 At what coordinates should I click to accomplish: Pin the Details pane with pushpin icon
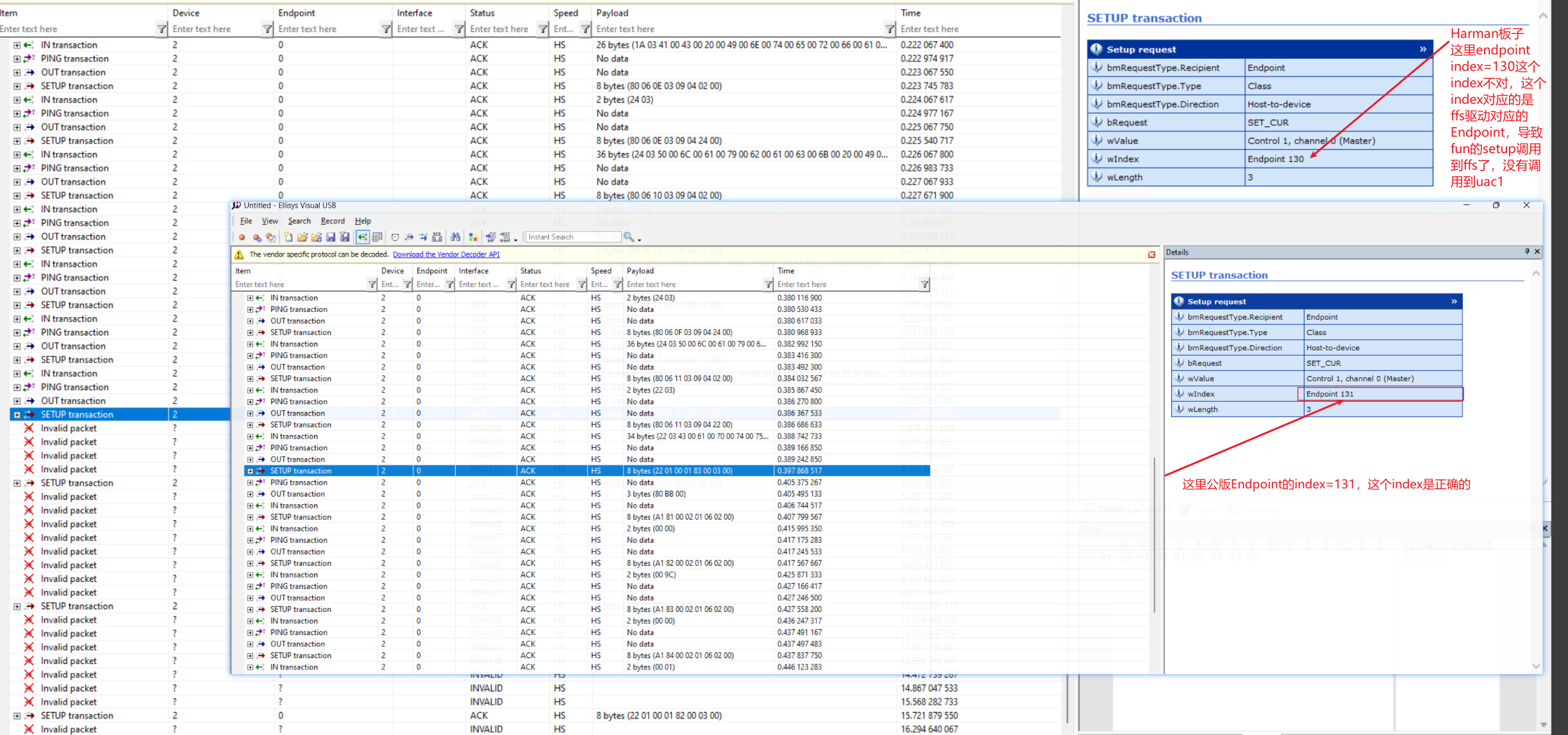tap(1527, 252)
